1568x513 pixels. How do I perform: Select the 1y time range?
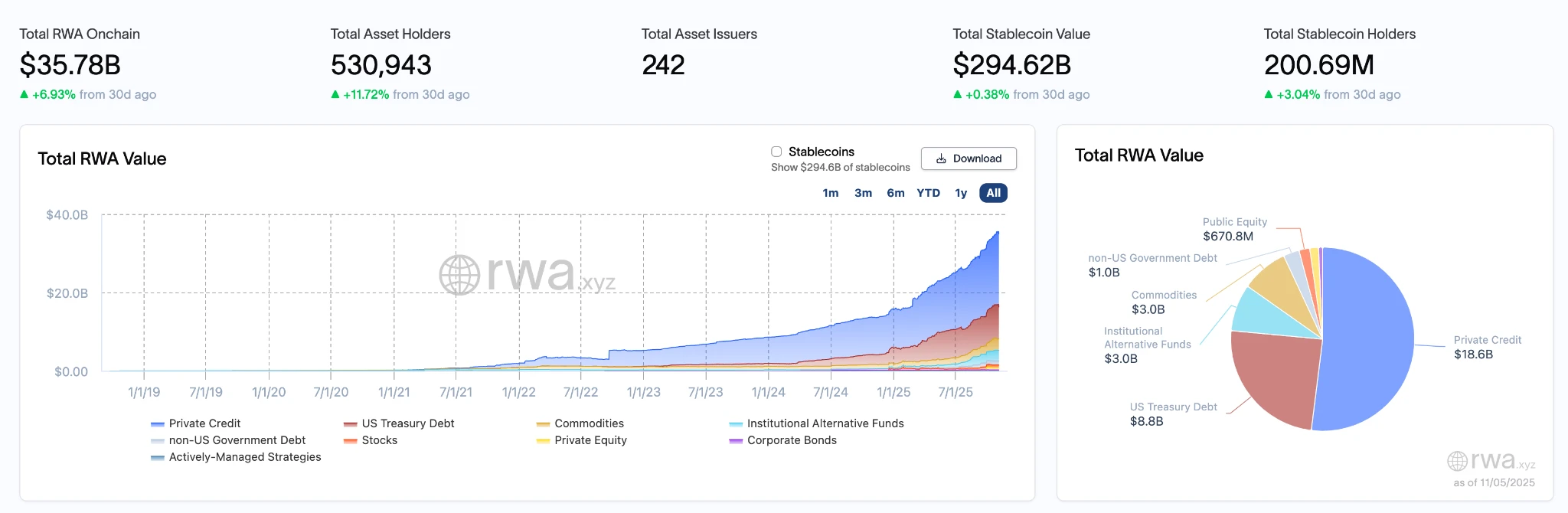pyautogui.click(x=961, y=193)
